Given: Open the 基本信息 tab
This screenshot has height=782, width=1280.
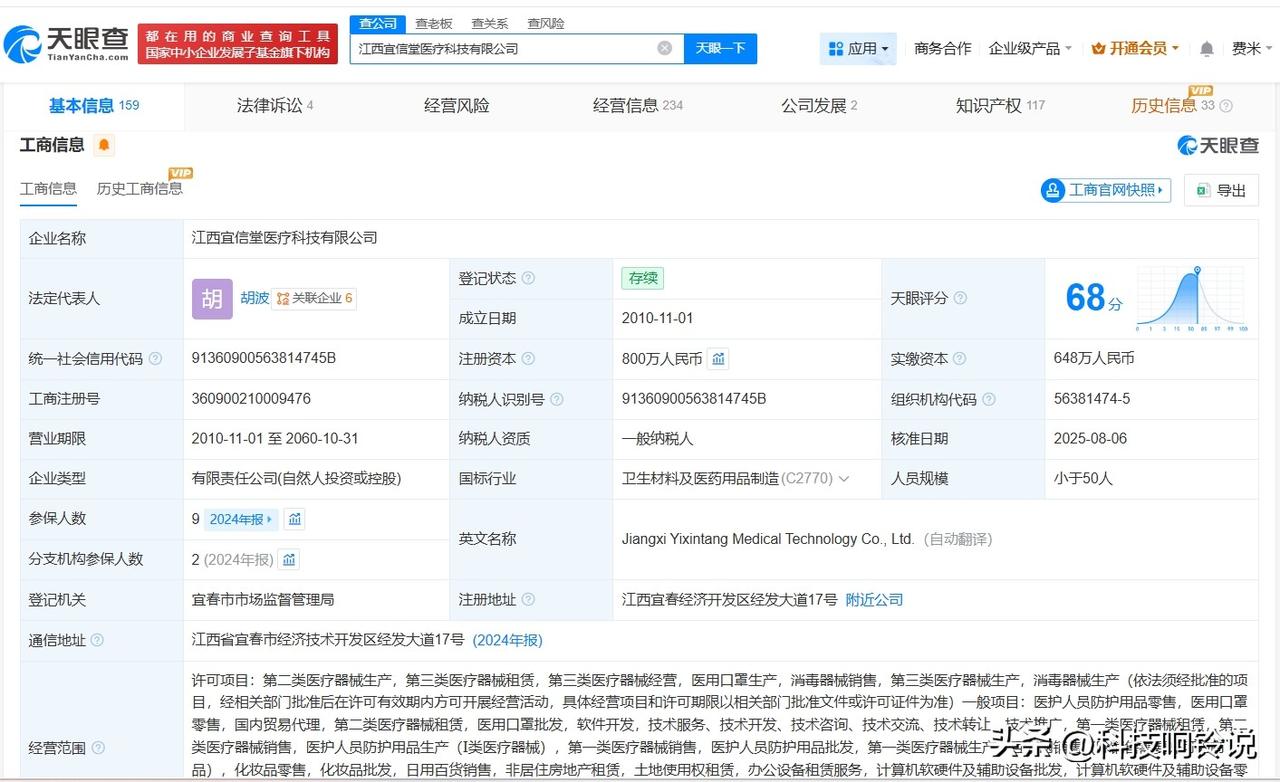Looking at the screenshot, I should 94,106.
